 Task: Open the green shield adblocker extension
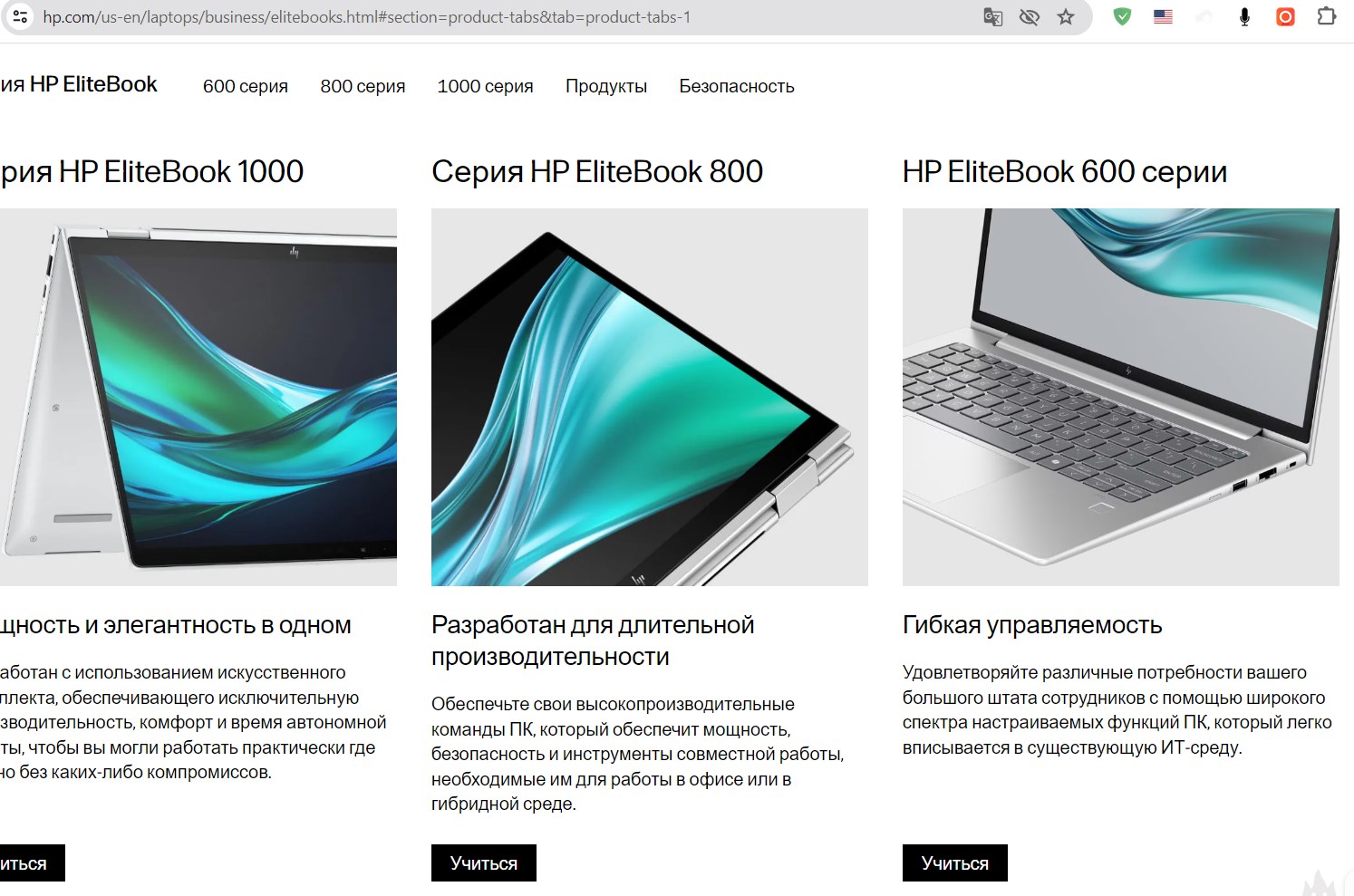pos(1122,16)
